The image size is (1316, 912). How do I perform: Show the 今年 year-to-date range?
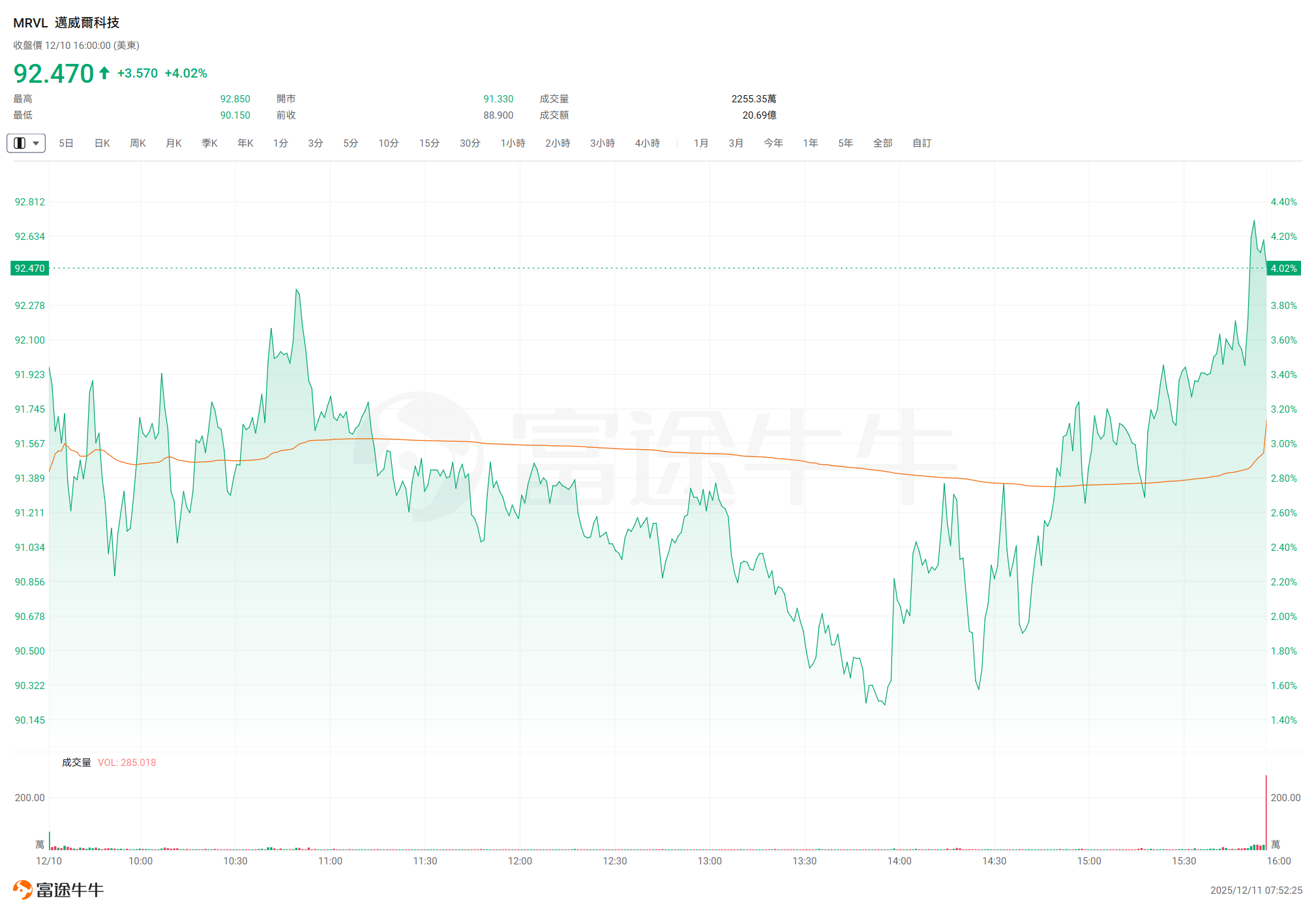pos(773,143)
